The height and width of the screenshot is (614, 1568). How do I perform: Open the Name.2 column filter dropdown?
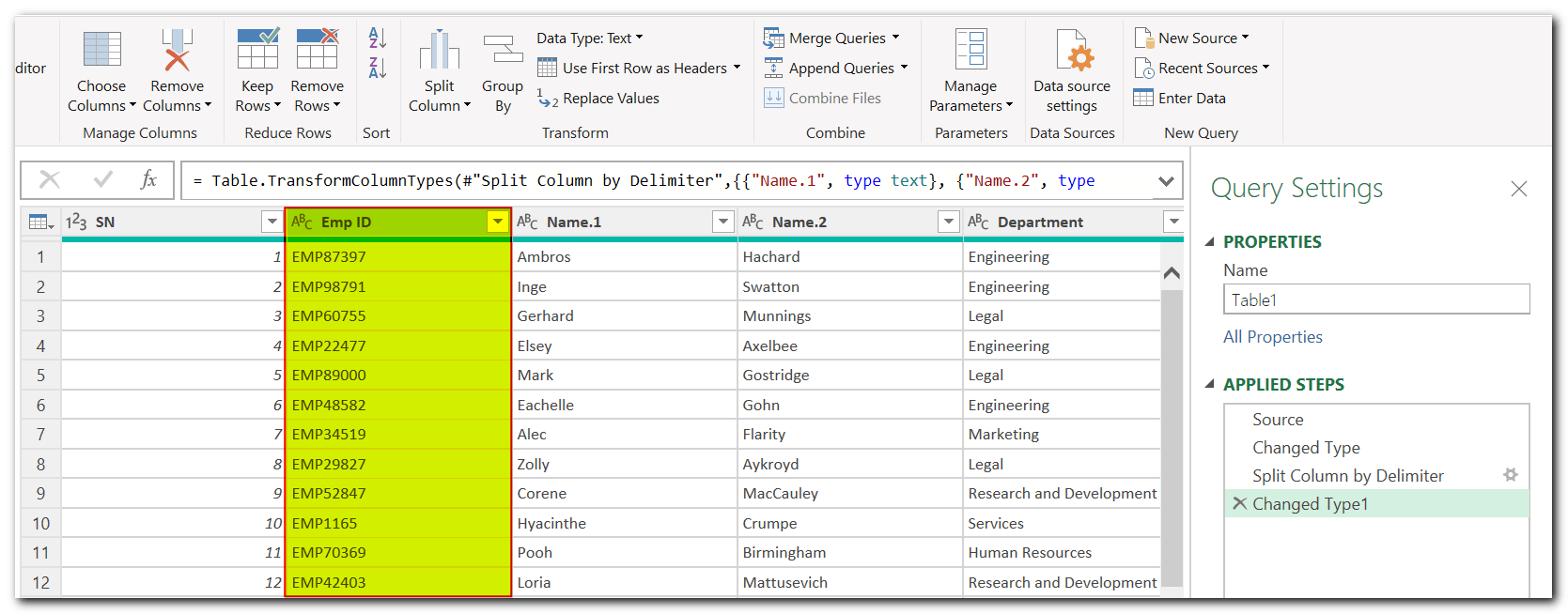tap(949, 222)
